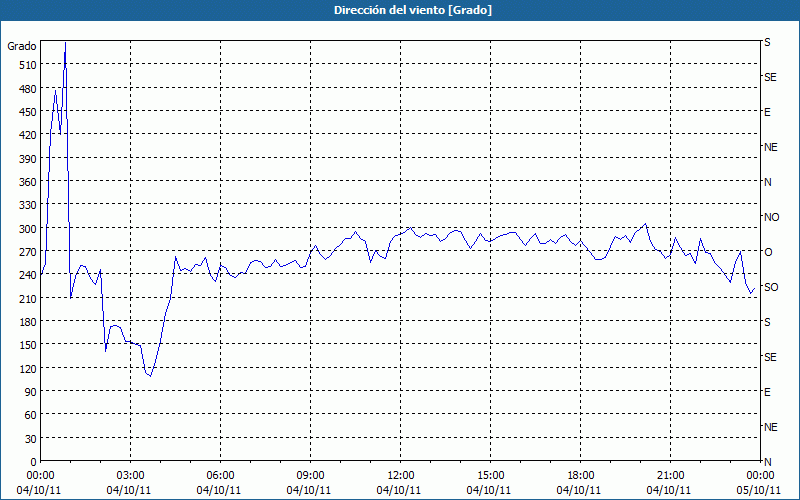Click the 21:00 time axis label
The height and width of the screenshot is (500, 800).
coord(670,476)
